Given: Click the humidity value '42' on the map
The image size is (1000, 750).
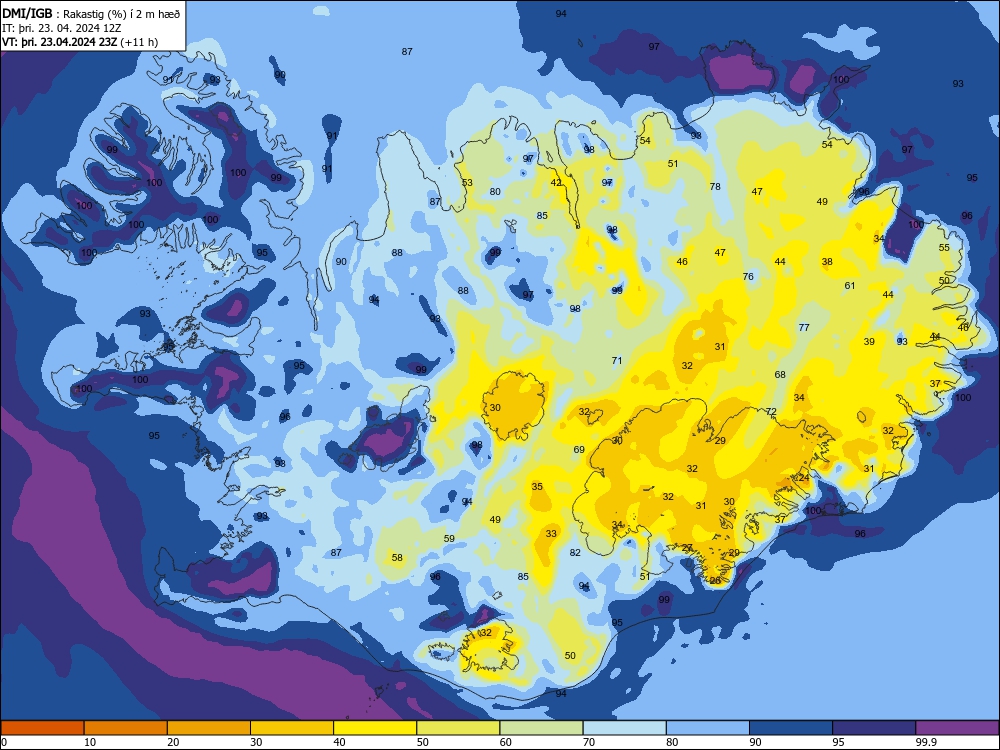Looking at the screenshot, I should [556, 182].
